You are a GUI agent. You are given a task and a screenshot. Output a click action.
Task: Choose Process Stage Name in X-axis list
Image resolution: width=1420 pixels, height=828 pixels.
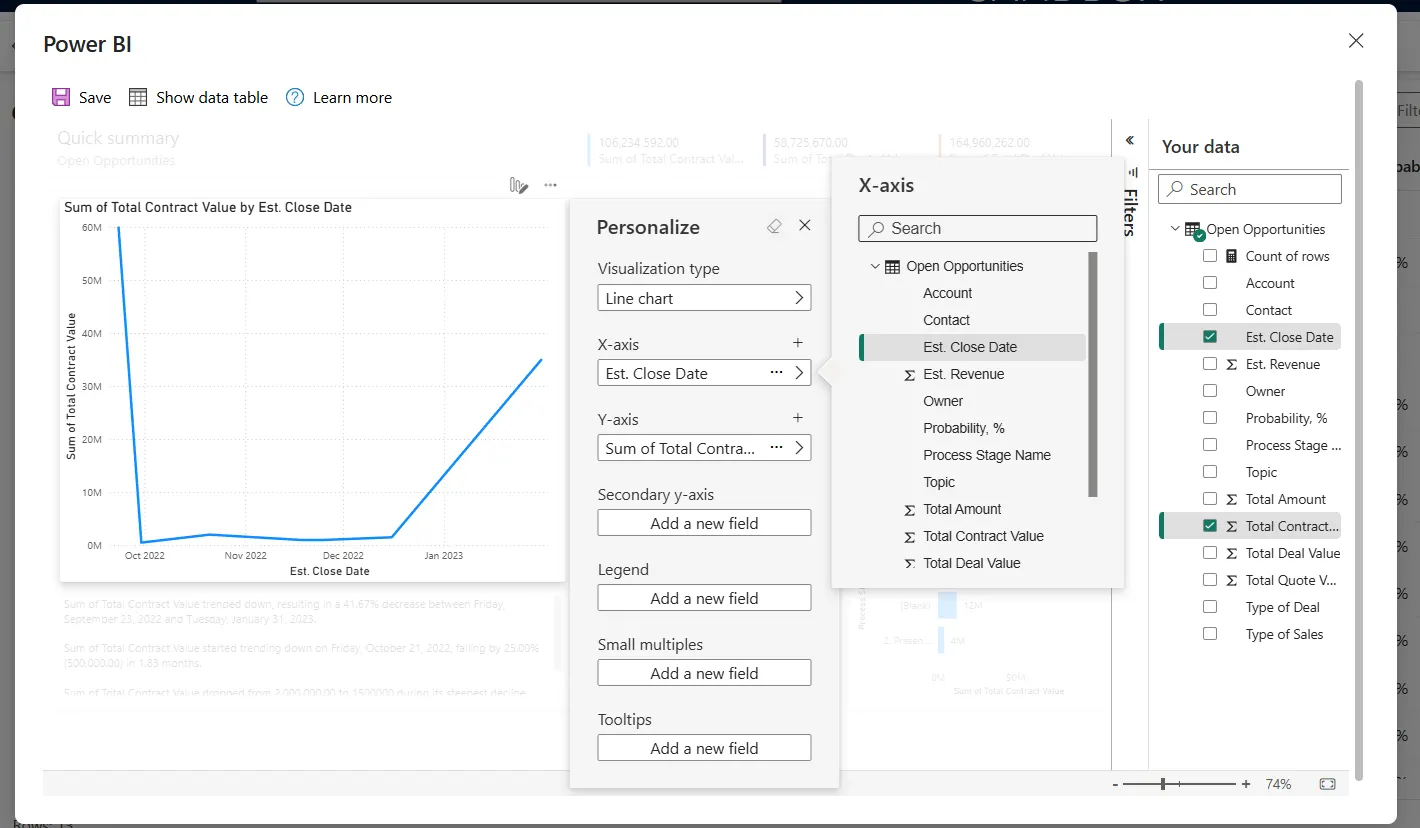point(986,455)
